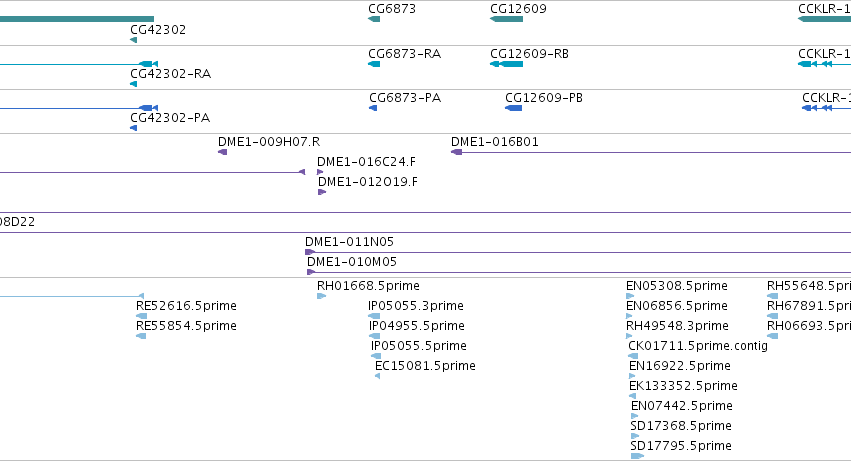Open the CG42302 gene label
Image resolution: width=851 pixels, height=461 pixels.
158,30
